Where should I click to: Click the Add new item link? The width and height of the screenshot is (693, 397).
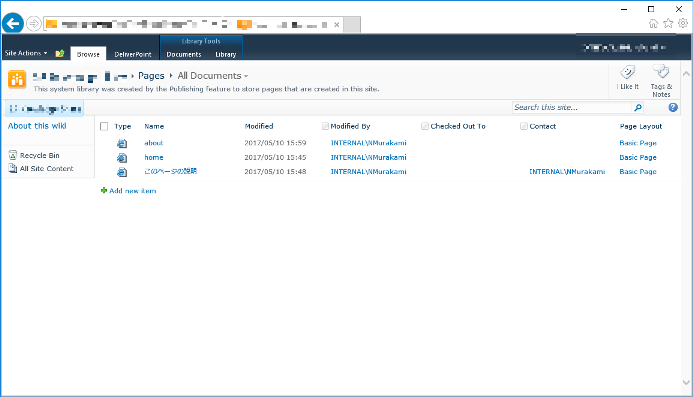pyautogui.click(x=133, y=191)
